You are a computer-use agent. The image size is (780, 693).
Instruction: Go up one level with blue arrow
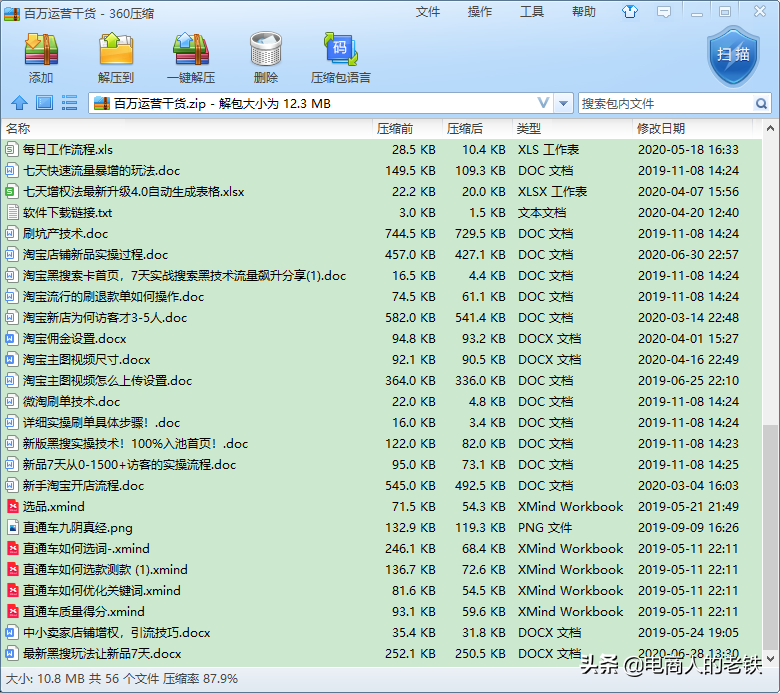19,103
